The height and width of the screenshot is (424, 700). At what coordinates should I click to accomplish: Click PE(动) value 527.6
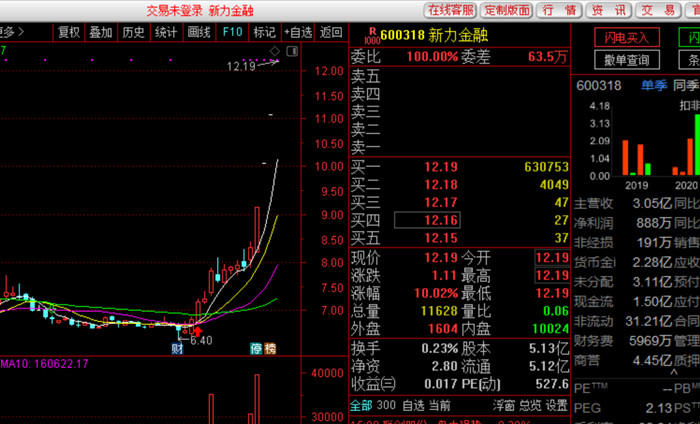552,384
